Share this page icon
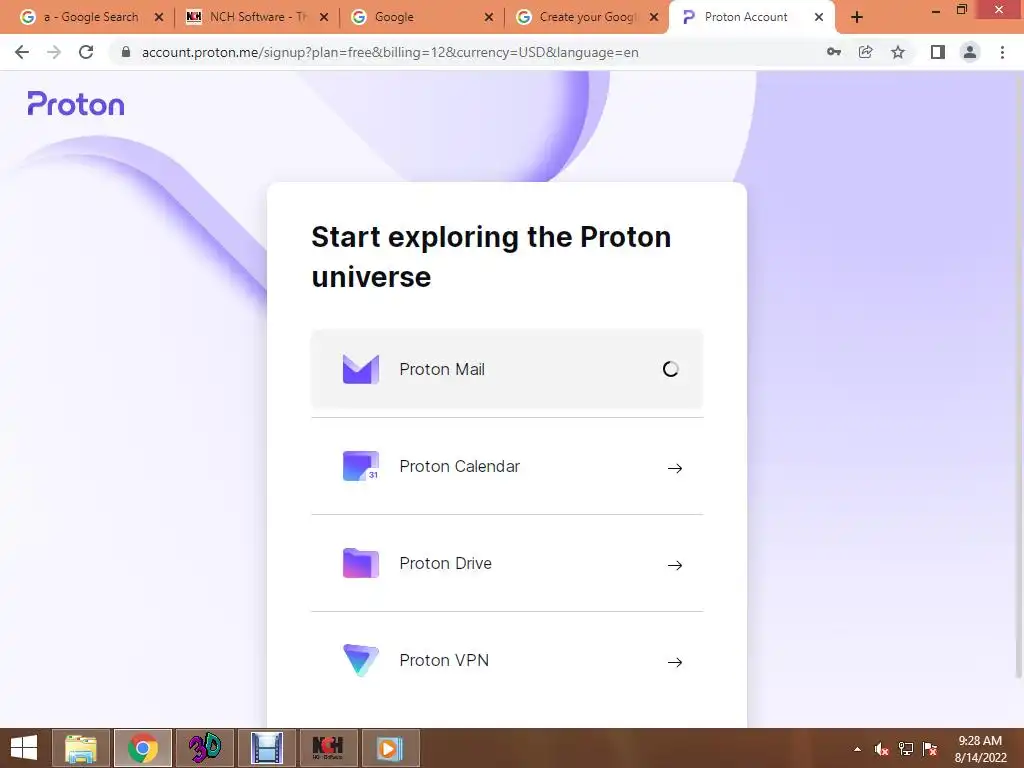The height and width of the screenshot is (768, 1024). click(x=866, y=52)
